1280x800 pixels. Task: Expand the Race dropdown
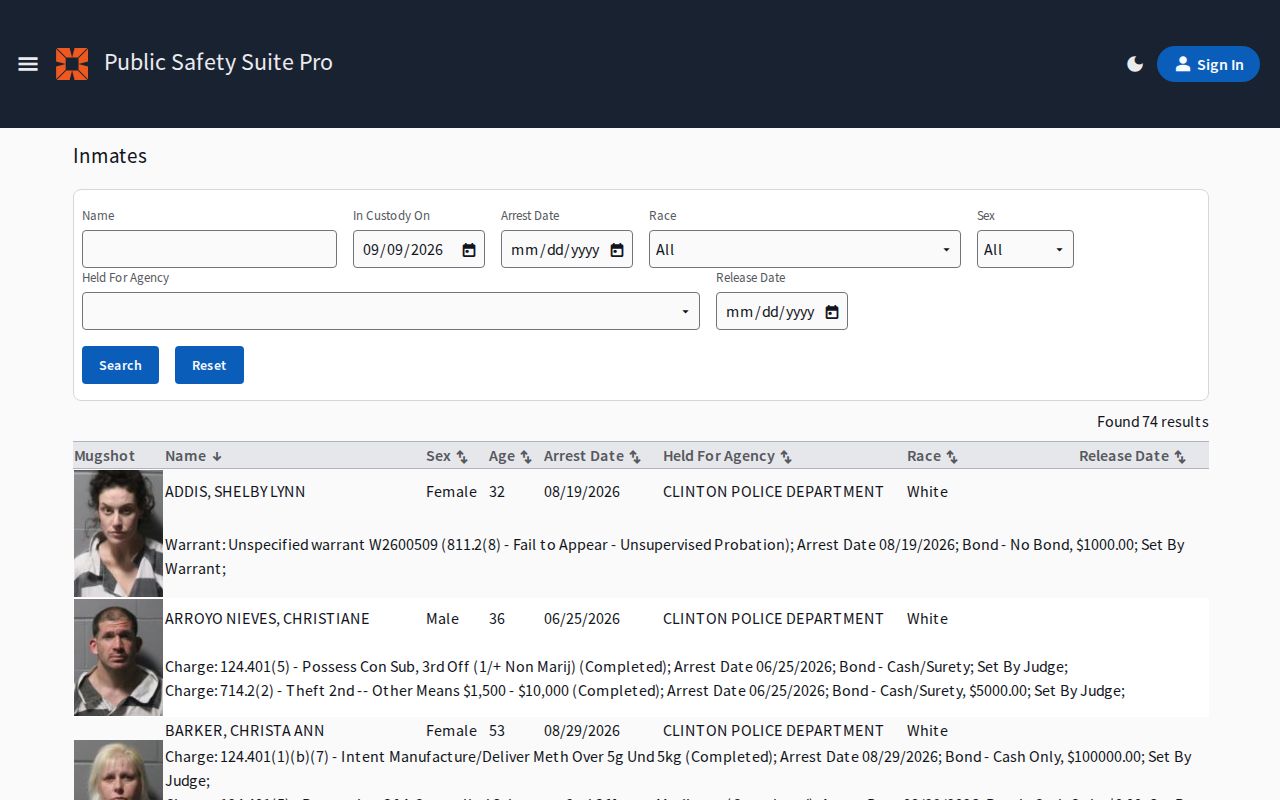805,249
